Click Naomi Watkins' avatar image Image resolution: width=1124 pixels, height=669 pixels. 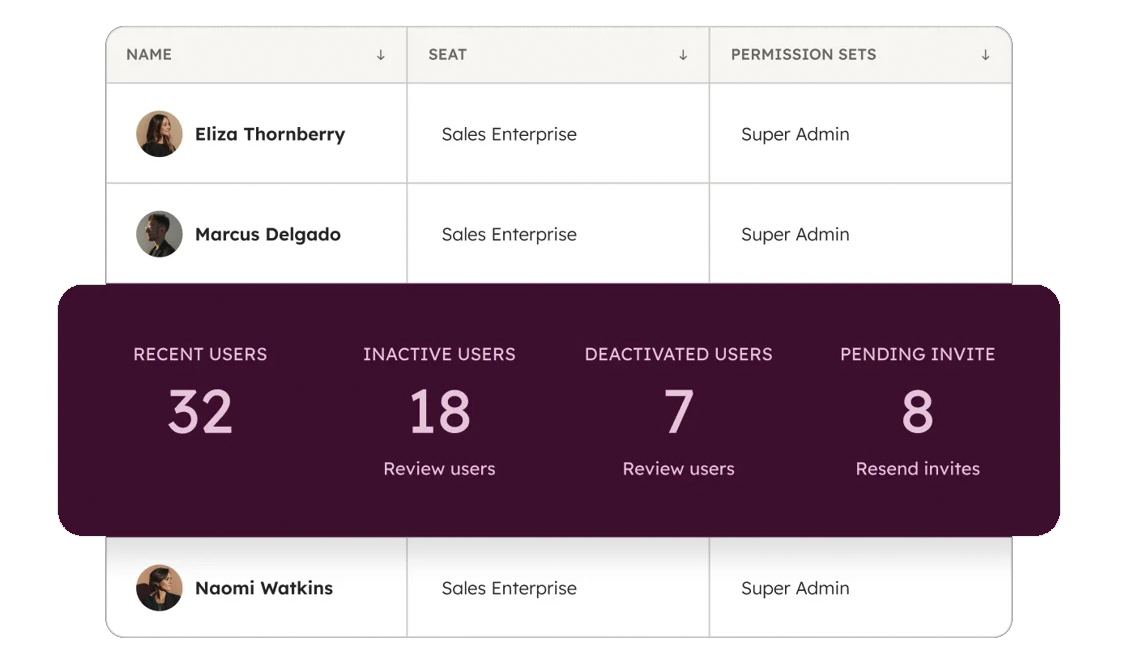tap(159, 588)
